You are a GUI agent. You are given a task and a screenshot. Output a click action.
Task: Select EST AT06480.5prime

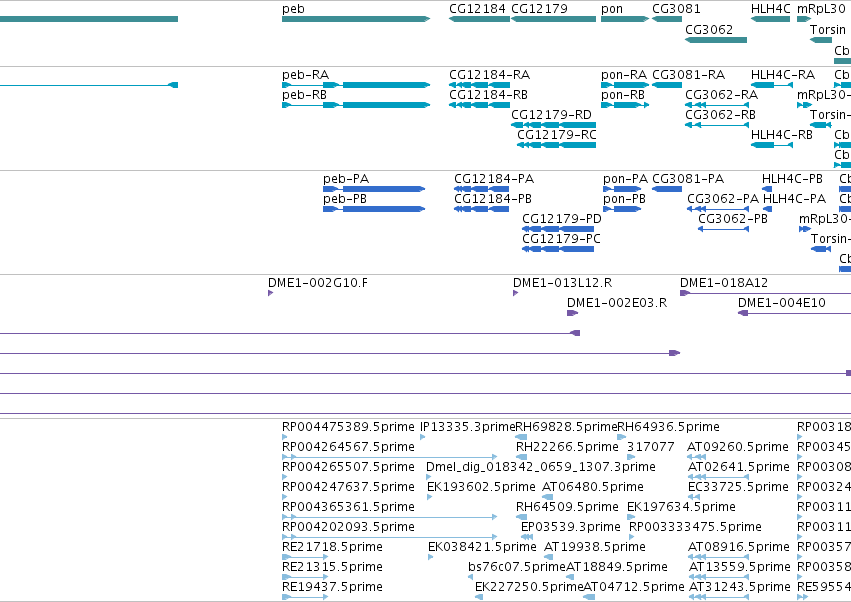tap(548, 497)
